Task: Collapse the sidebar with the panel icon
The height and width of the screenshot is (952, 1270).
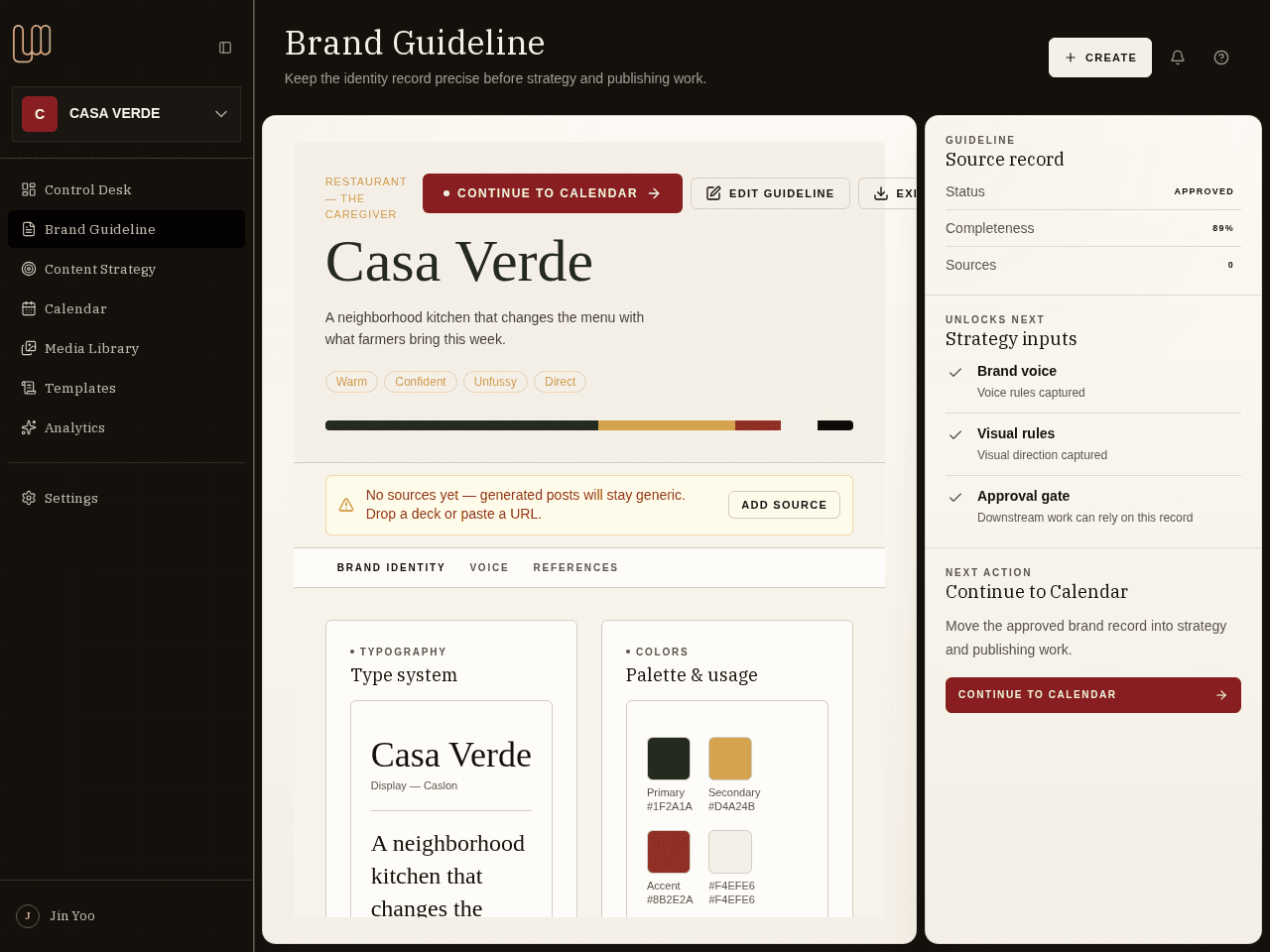Action: [x=225, y=48]
